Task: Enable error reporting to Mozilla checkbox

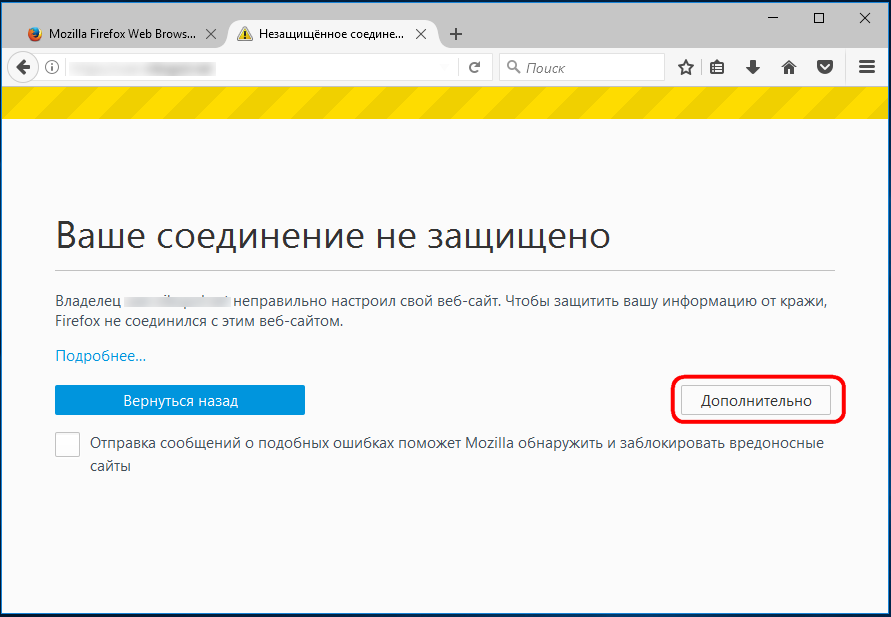Action: click(x=68, y=444)
